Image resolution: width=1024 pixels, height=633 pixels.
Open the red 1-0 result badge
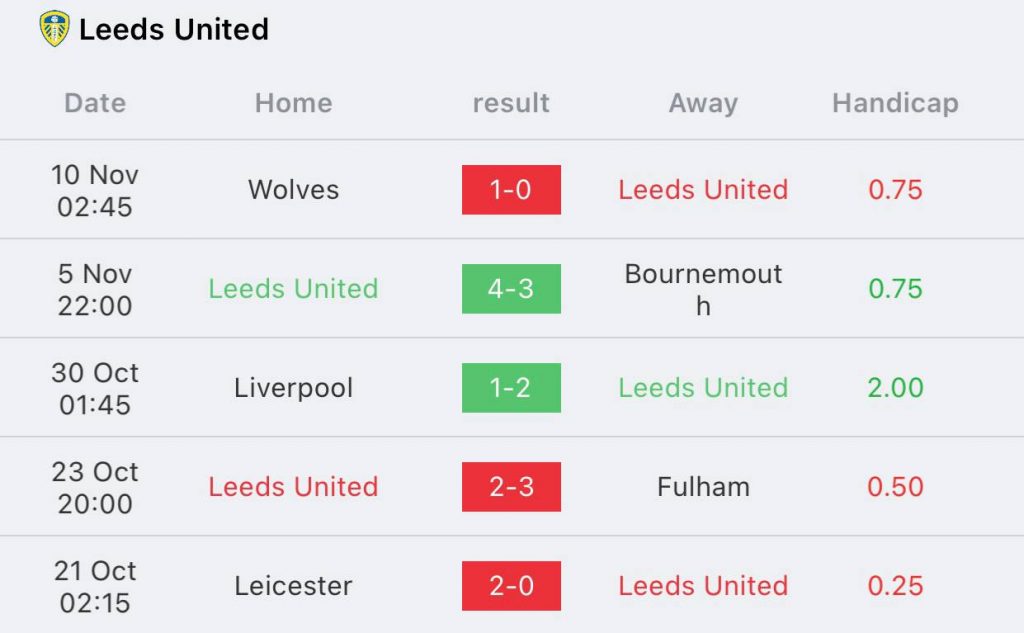pyautogui.click(x=511, y=189)
